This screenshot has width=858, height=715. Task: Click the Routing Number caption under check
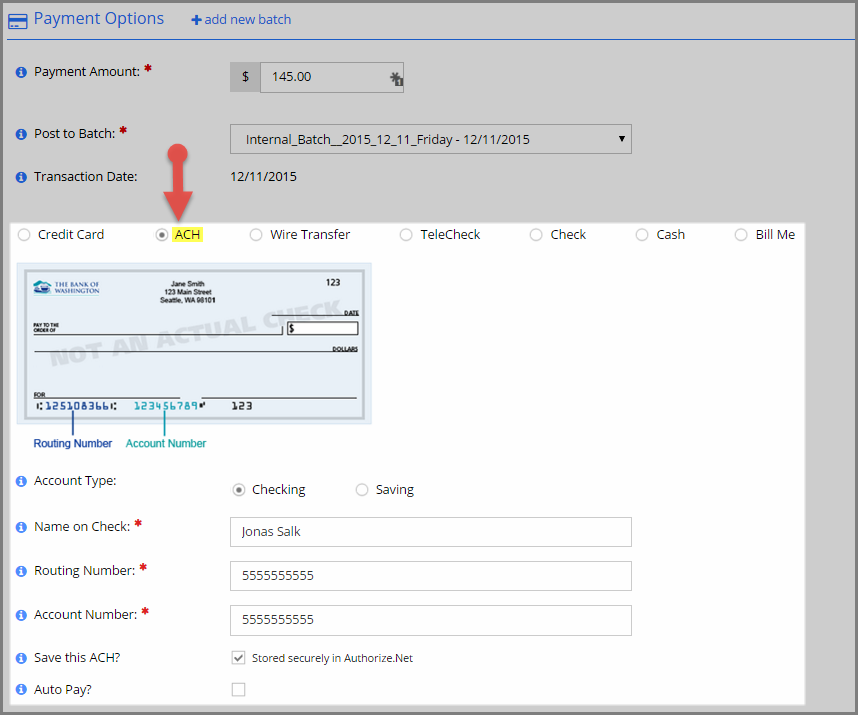[73, 444]
